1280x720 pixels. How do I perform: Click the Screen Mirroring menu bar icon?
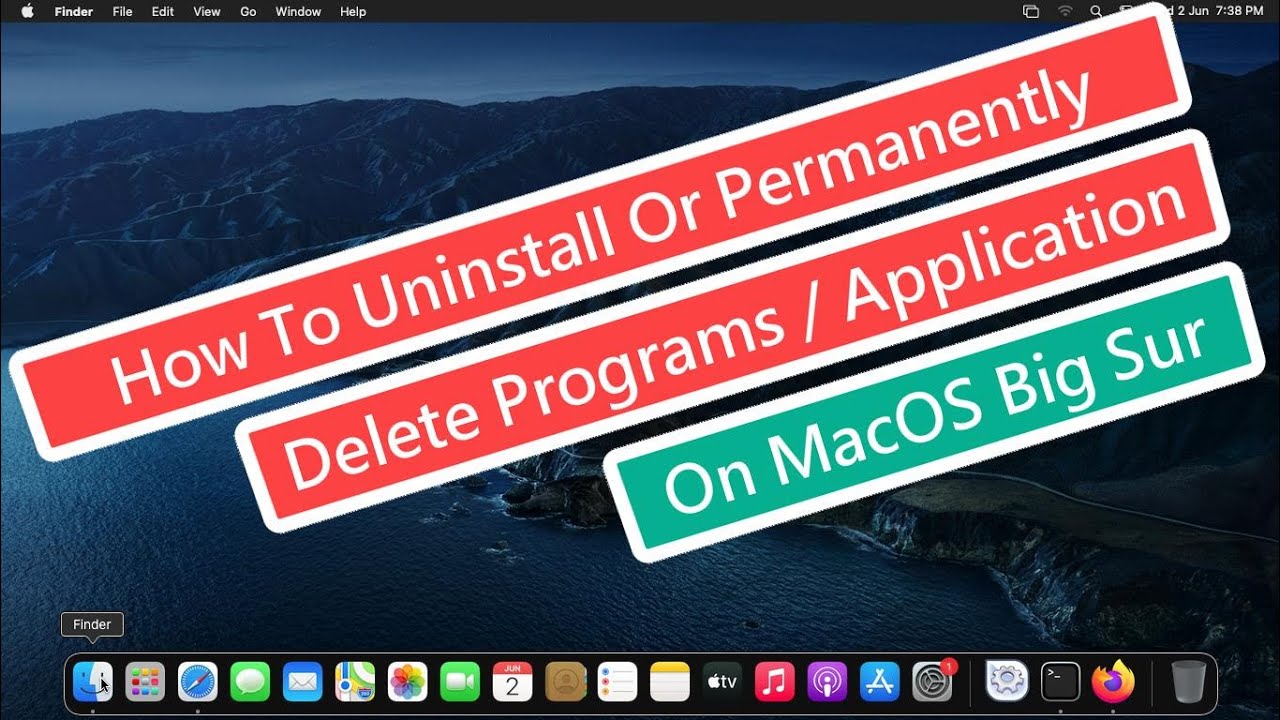[x=1031, y=11]
